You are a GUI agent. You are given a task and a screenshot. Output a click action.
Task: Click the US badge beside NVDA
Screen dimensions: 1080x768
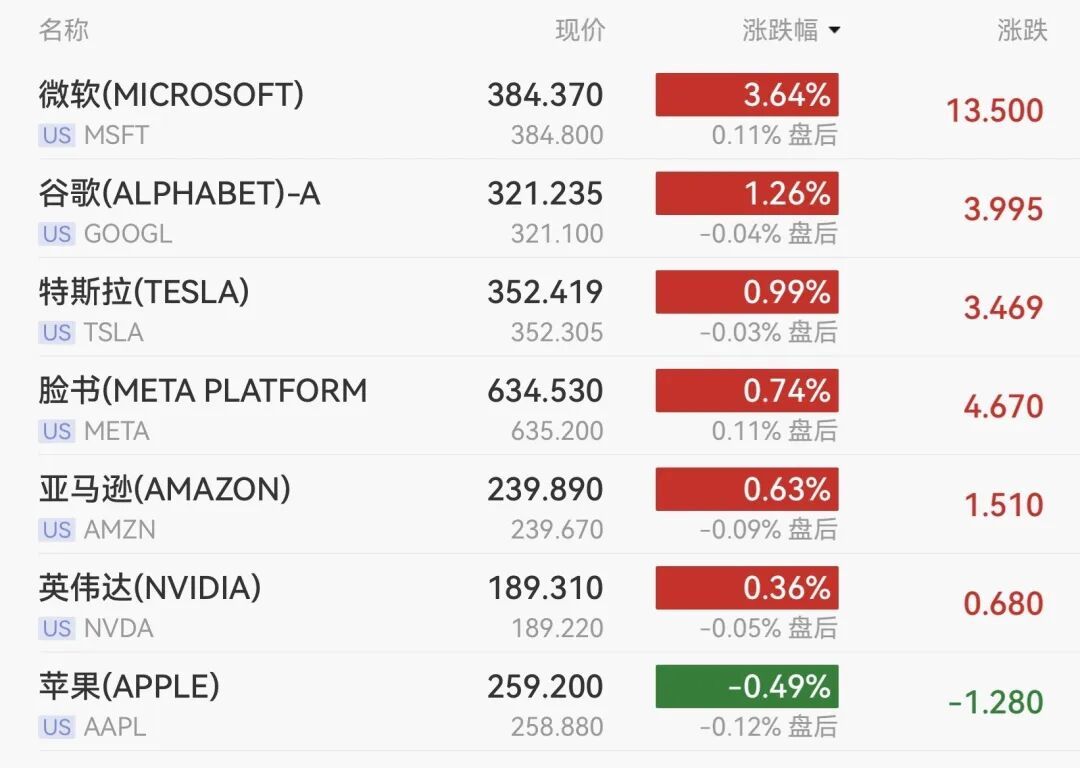(57, 628)
